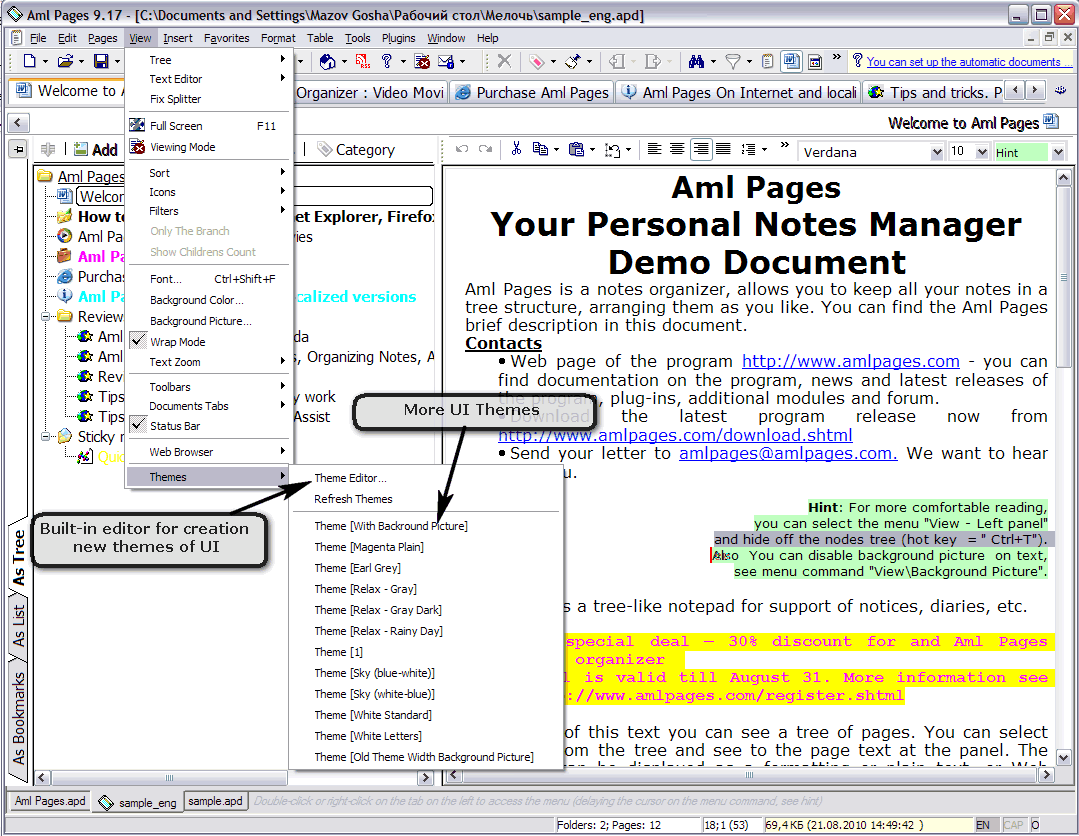Open dropdown arrow next to New icon
Image resolution: width=1079 pixels, height=836 pixels.
coord(45,62)
